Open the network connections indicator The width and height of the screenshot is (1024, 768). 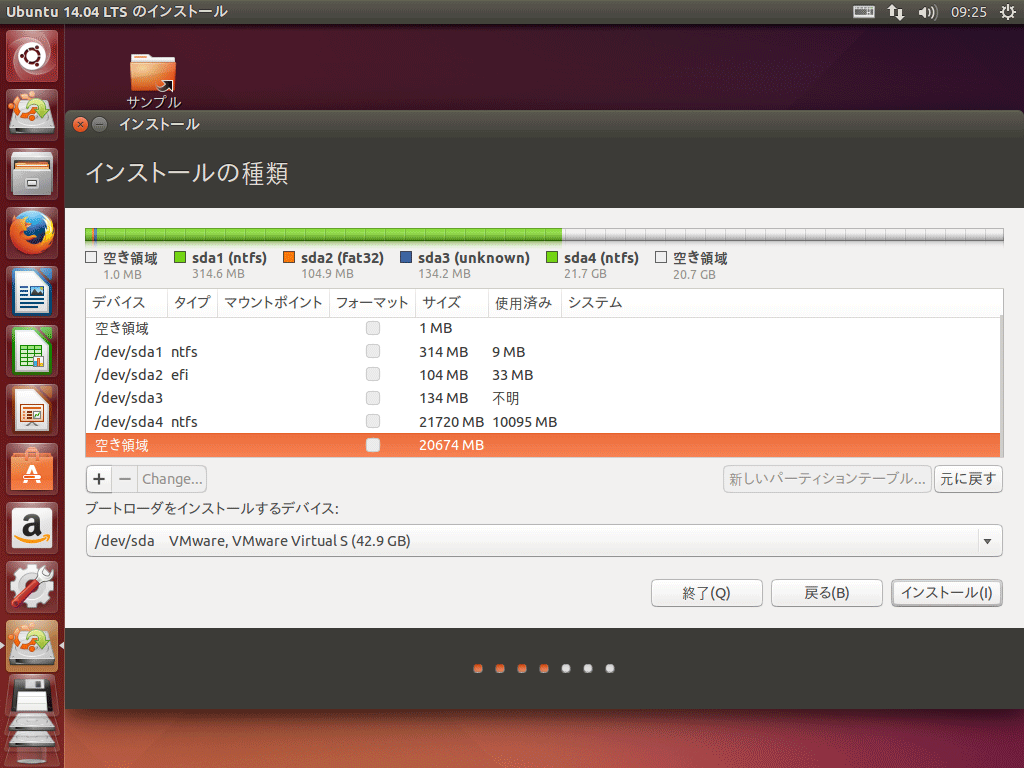click(x=896, y=12)
